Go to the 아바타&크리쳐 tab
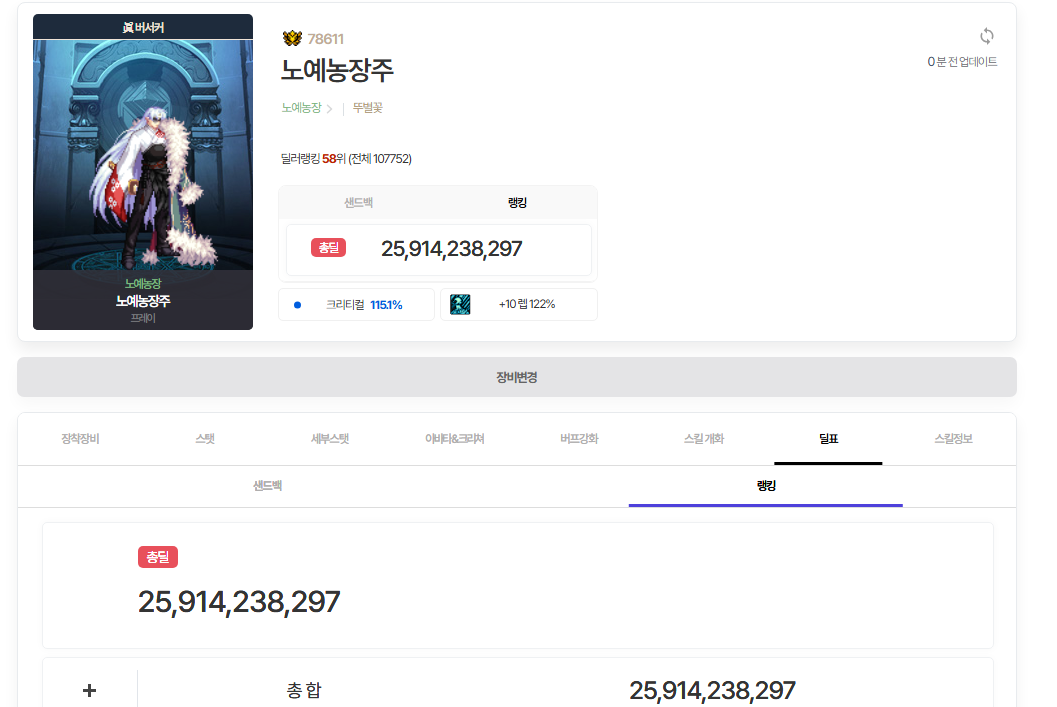Viewport: 1057px width, 707px height. (x=454, y=439)
